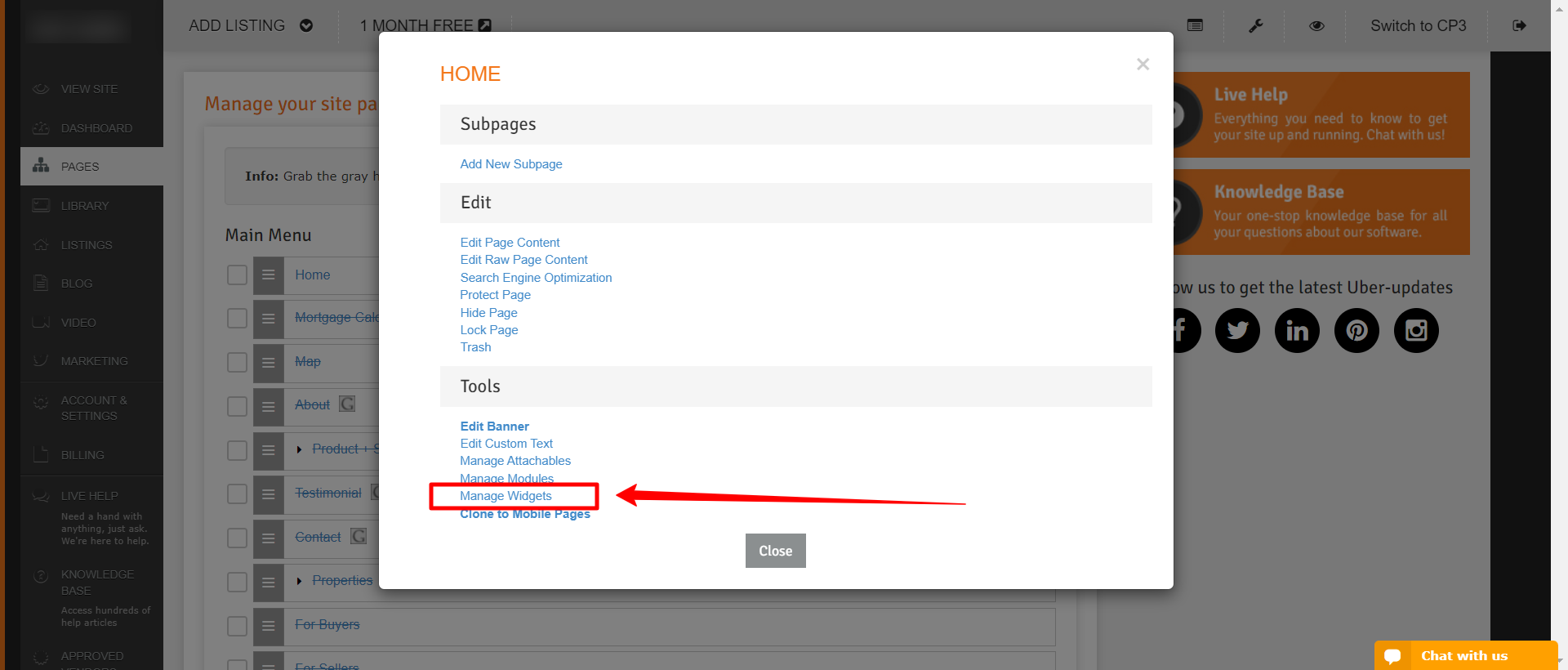Tick the checkbox for Product row
This screenshot has height=670, width=1568.
pyautogui.click(x=237, y=450)
